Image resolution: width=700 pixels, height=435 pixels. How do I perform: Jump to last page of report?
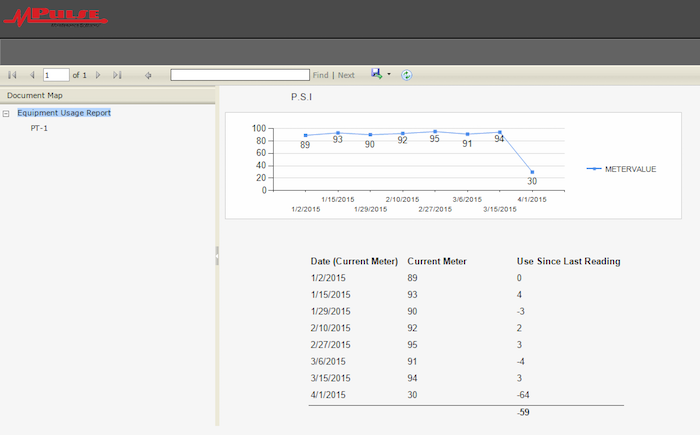pos(117,75)
